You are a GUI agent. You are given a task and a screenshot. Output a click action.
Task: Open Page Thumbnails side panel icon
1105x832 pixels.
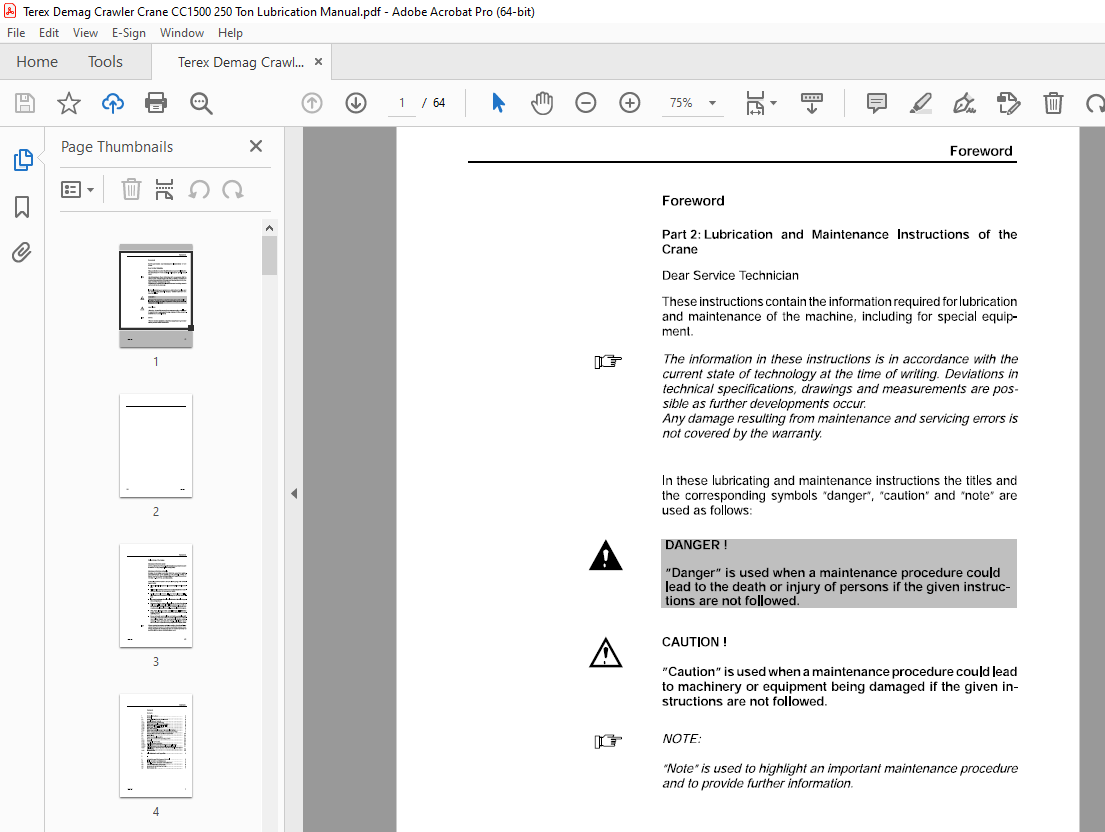(23, 160)
